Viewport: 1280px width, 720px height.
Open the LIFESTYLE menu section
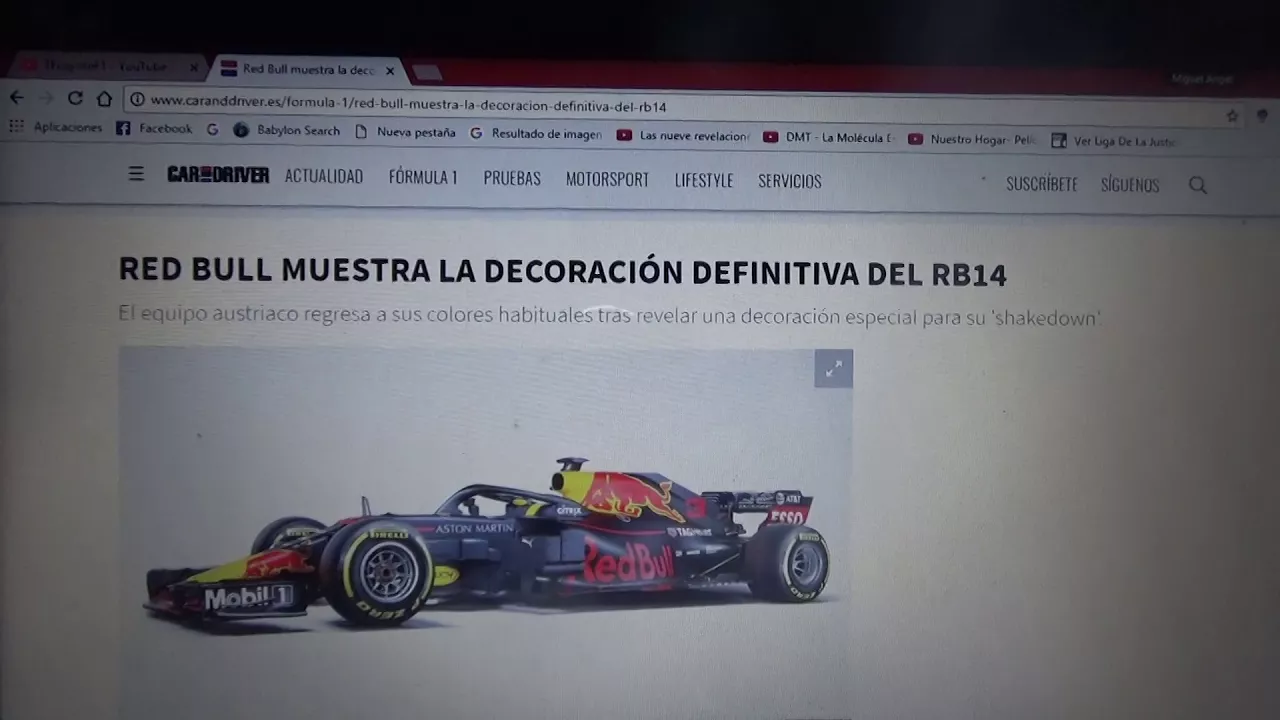704,180
